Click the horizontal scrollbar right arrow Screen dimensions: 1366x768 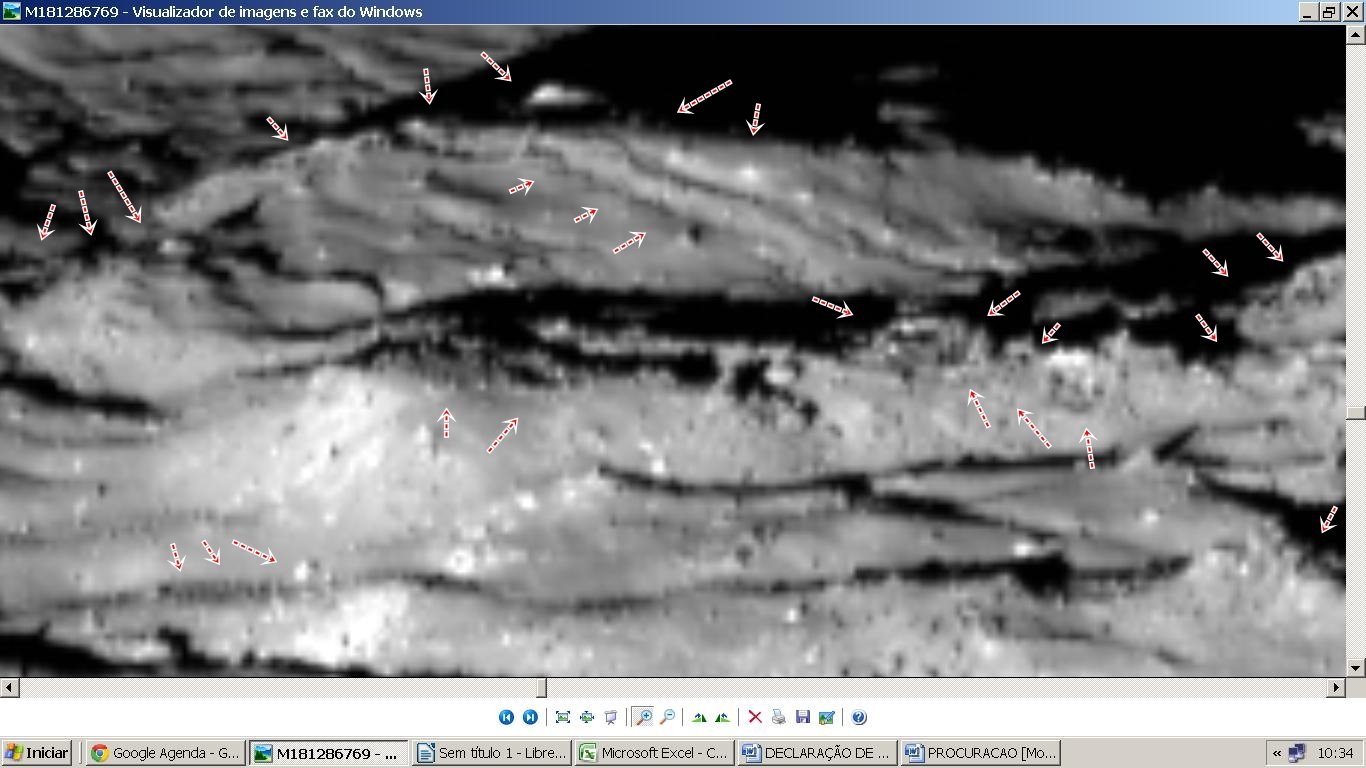click(x=1336, y=688)
